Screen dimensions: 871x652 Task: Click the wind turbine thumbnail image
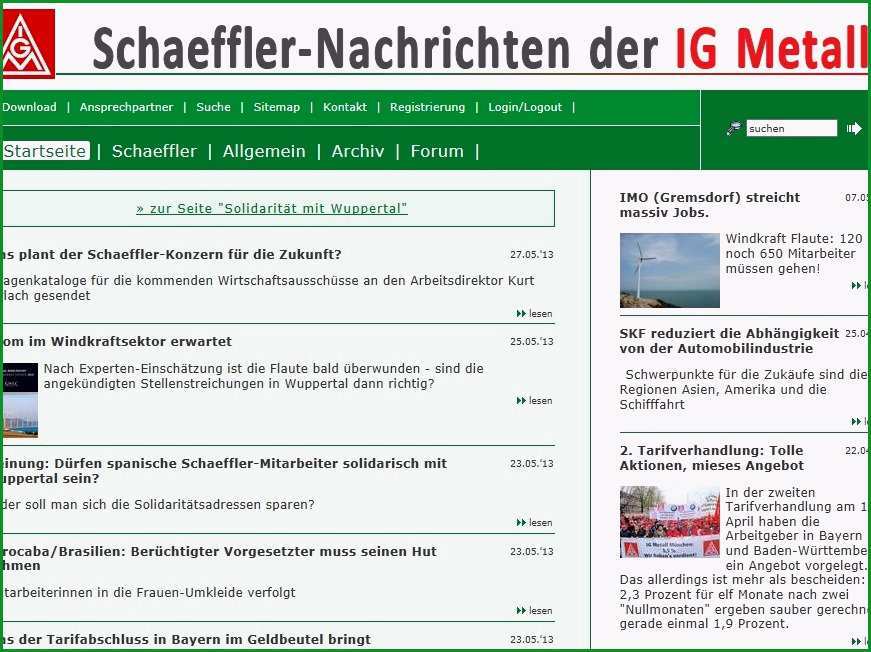click(x=670, y=270)
